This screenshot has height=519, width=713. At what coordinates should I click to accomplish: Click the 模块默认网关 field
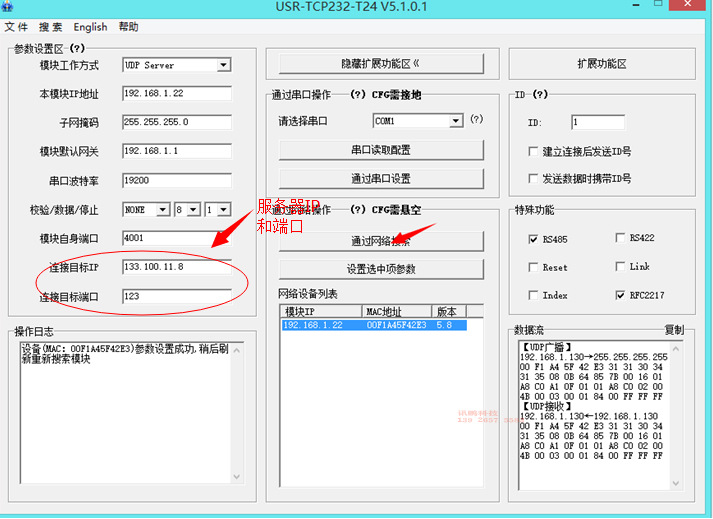tap(177, 151)
